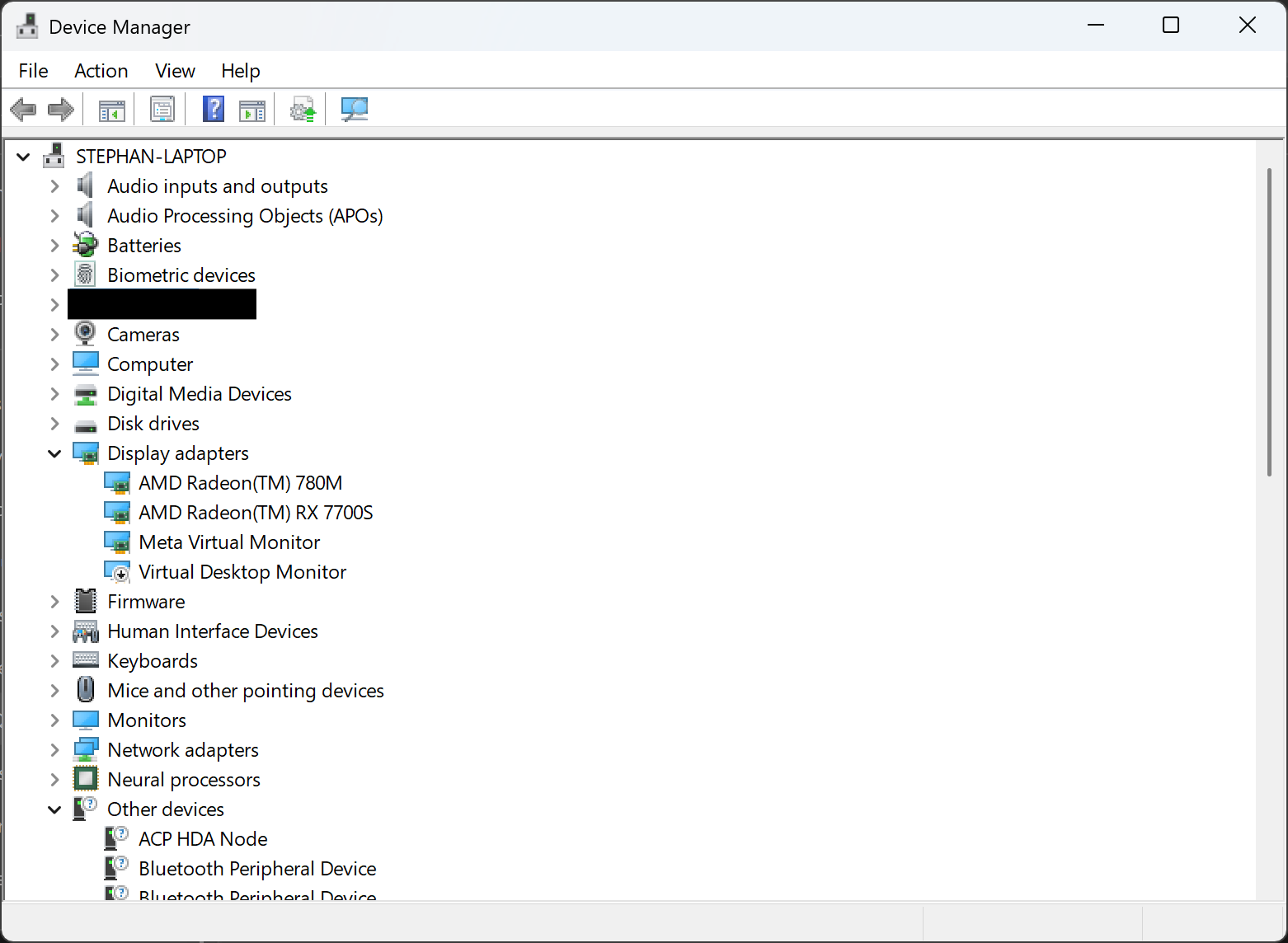Collapse the Other devices category
Screen dimensions: 1288x943
click(x=54, y=809)
